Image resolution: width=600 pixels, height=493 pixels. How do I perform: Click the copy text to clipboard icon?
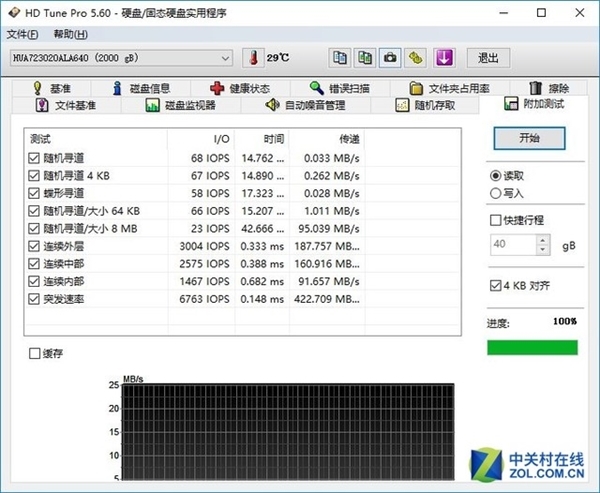coord(340,58)
